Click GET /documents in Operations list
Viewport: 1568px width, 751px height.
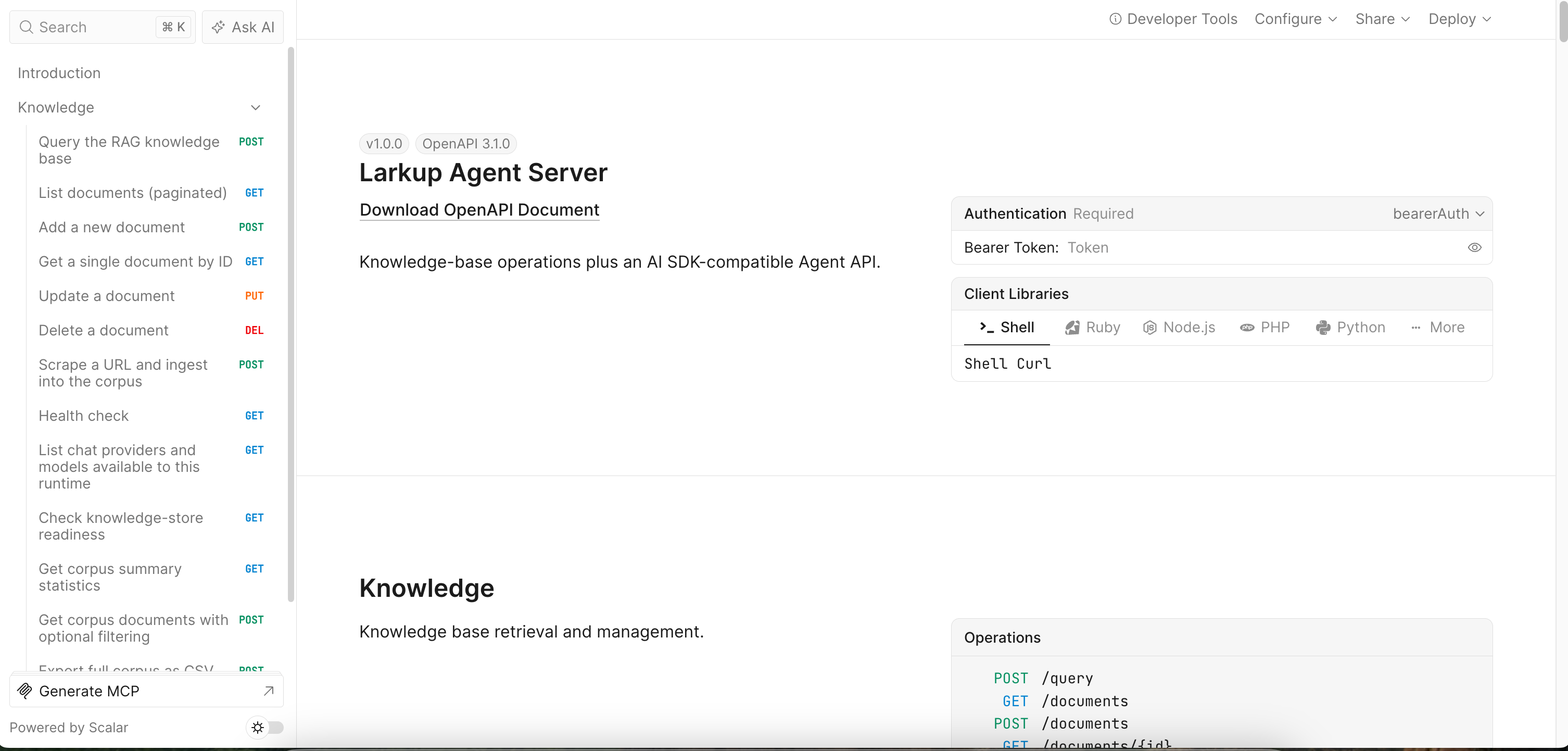click(1065, 701)
